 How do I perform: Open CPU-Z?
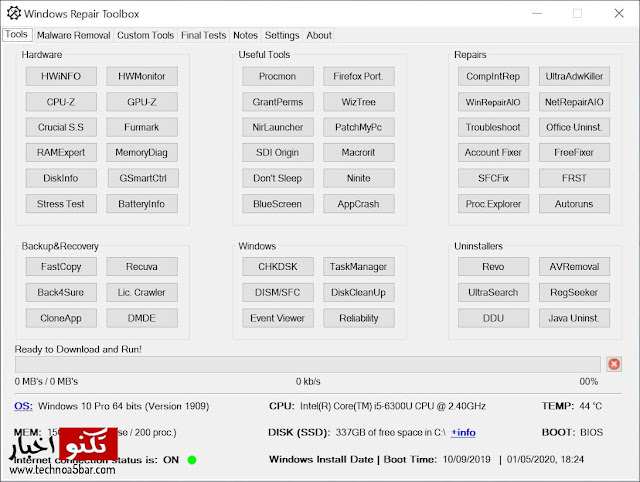click(61, 102)
